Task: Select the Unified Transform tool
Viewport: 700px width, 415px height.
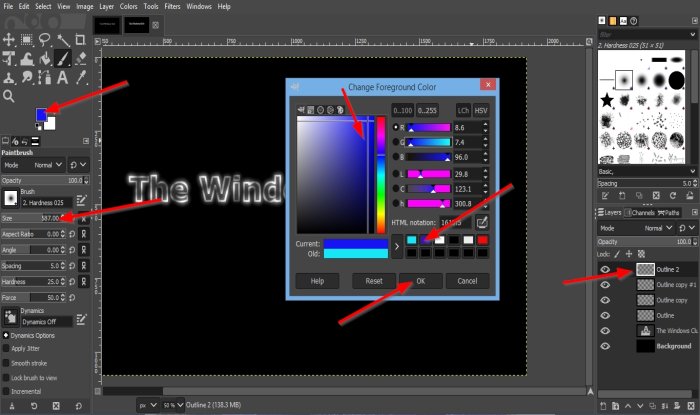Action: pos(8,58)
